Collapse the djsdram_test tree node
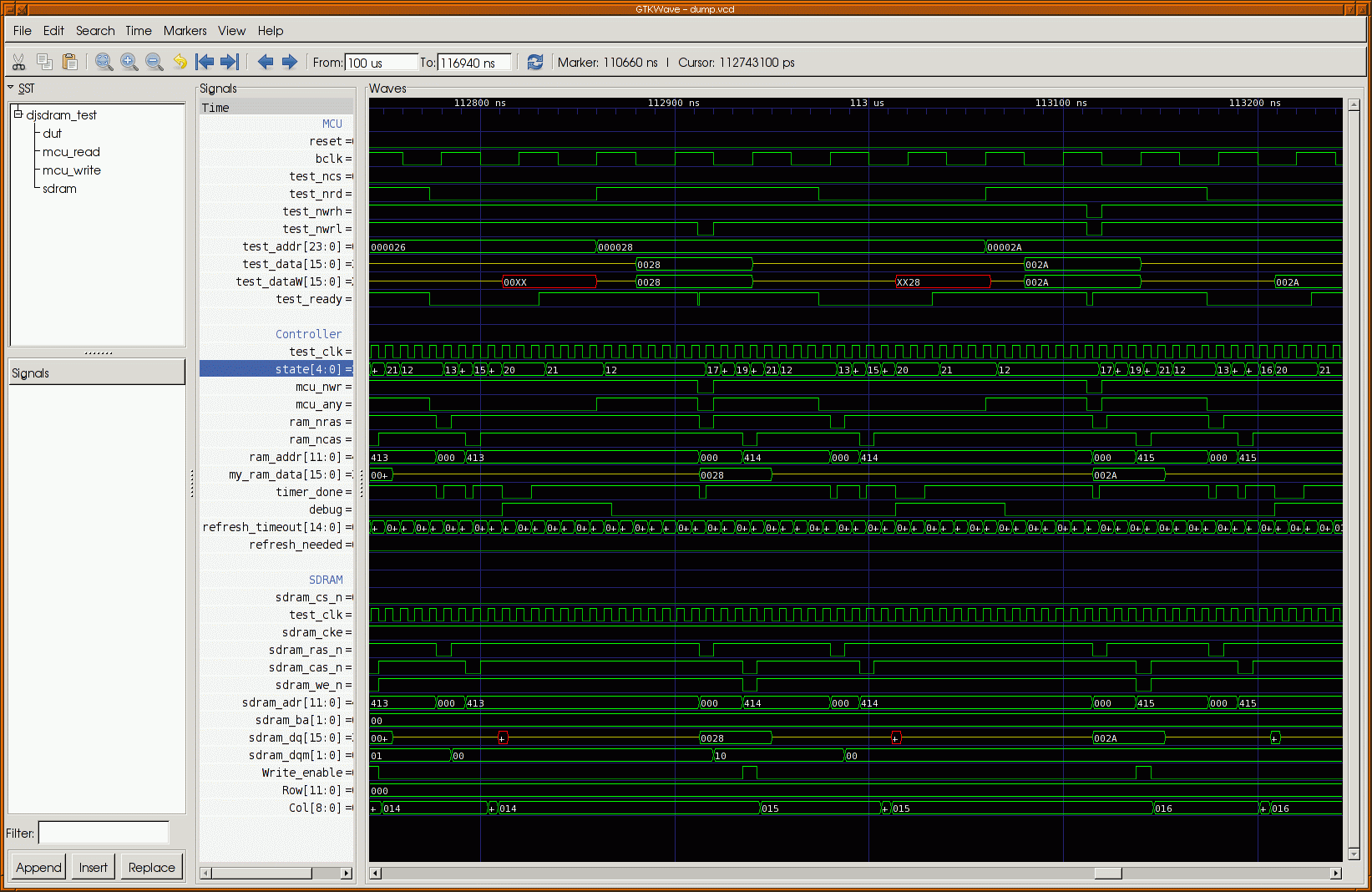Screen dimensions: 1372x892 [18, 114]
